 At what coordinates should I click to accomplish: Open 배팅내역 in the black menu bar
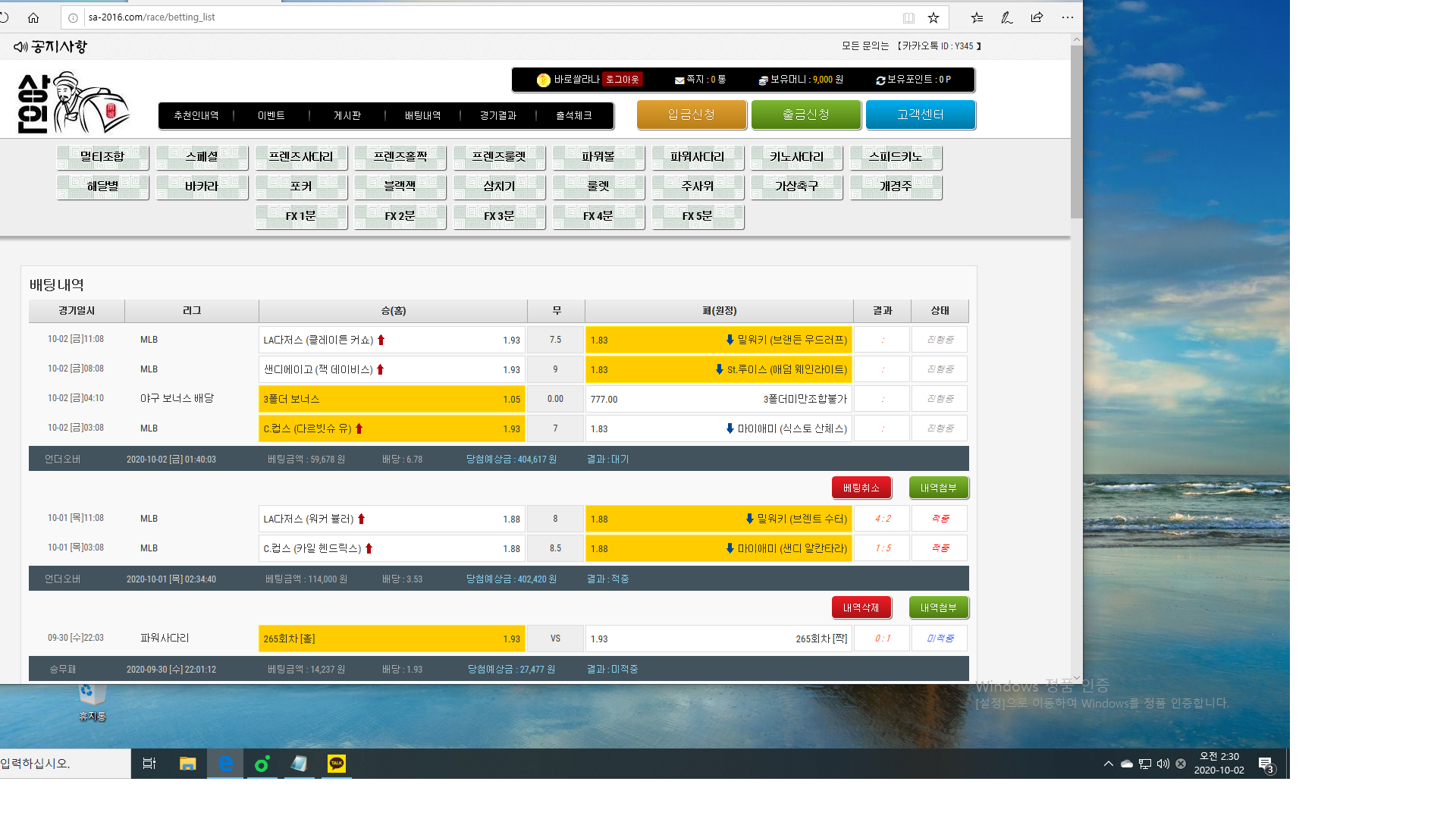[x=422, y=115]
